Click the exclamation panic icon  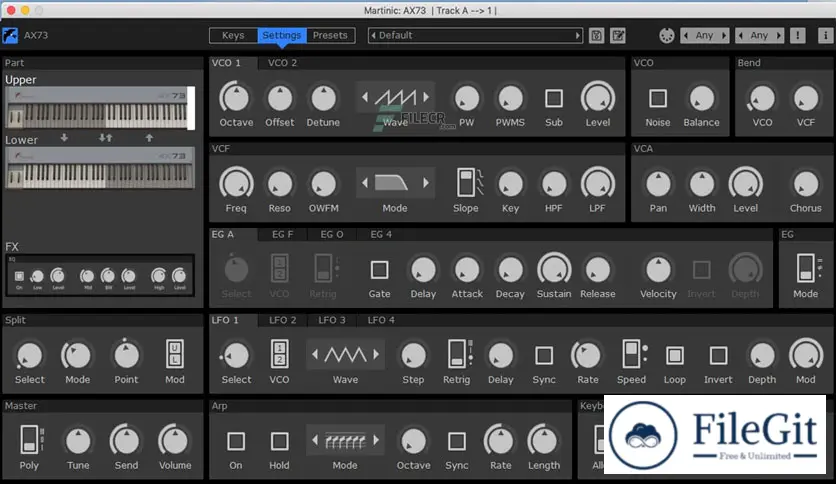(798, 36)
